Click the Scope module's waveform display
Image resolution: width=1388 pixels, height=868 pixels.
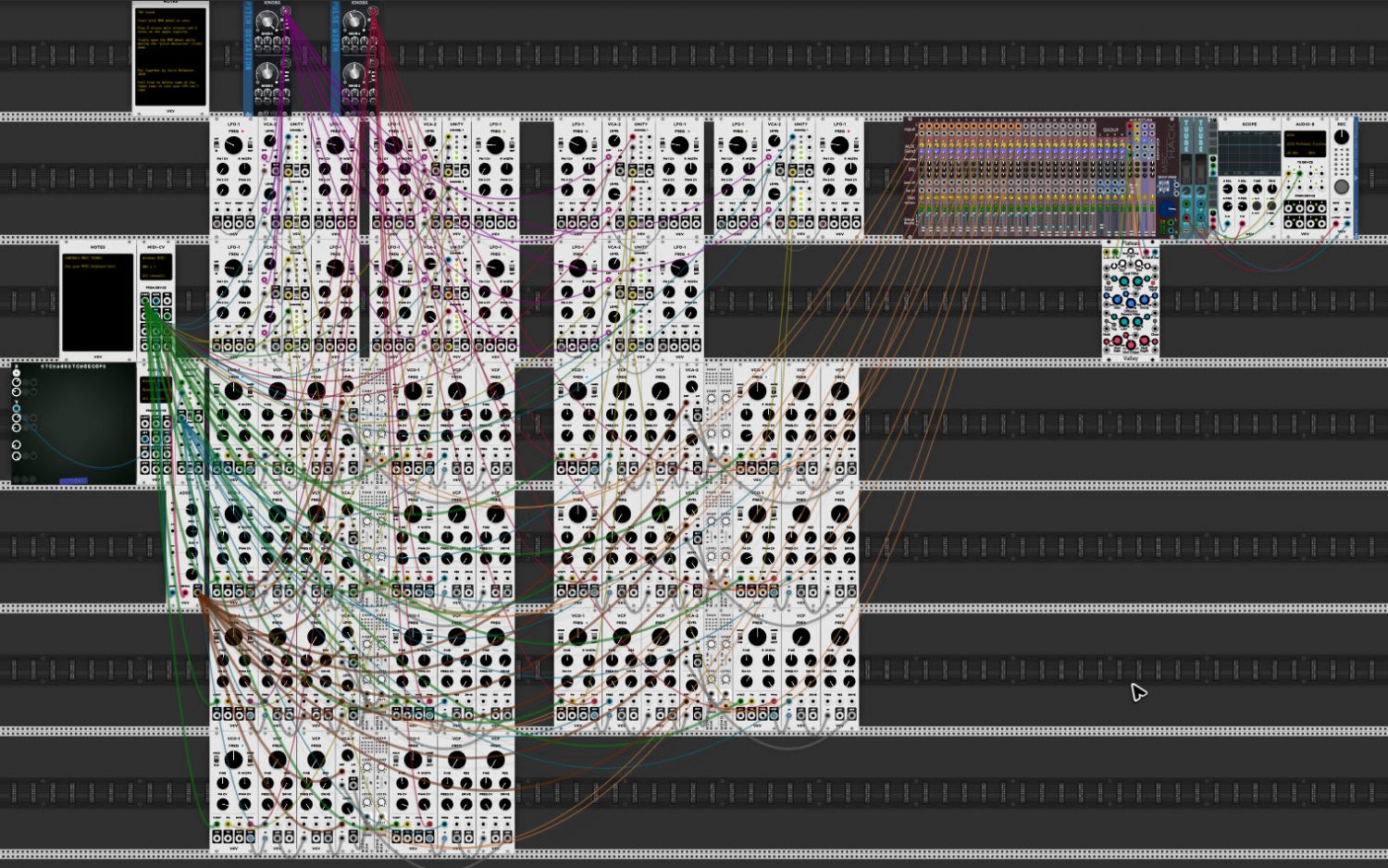tap(1249, 153)
